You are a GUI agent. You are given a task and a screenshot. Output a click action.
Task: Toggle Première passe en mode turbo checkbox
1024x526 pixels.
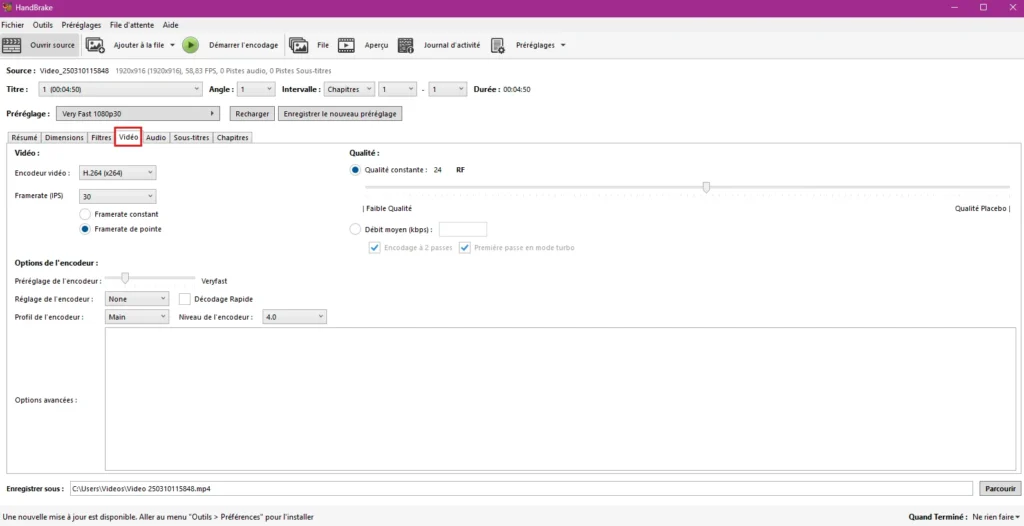(x=464, y=248)
